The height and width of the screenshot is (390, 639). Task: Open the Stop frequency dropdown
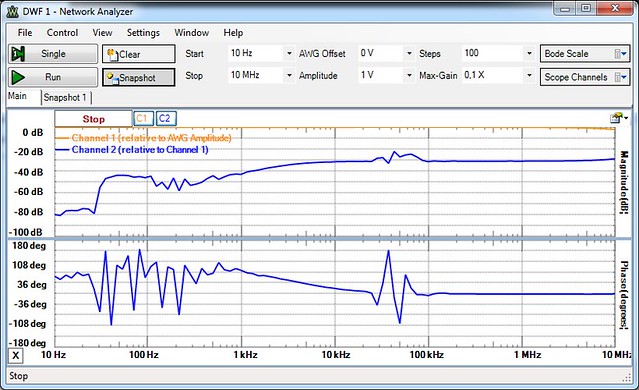pyautogui.click(x=289, y=75)
